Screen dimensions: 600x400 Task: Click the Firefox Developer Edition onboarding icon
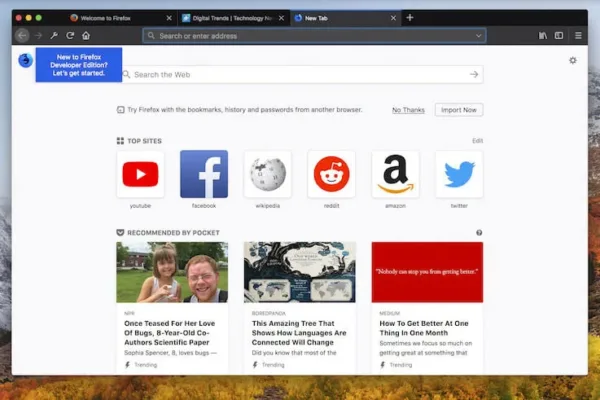tap(26, 60)
